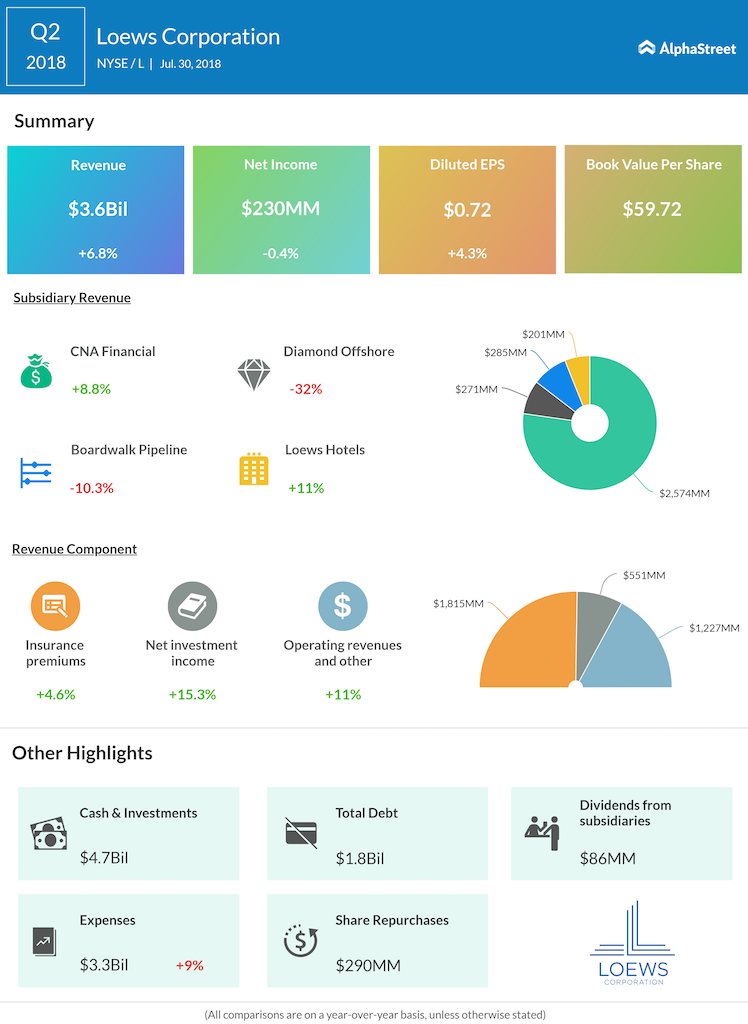Click the $1,815MM chart label

pyautogui.click(x=458, y=603)
